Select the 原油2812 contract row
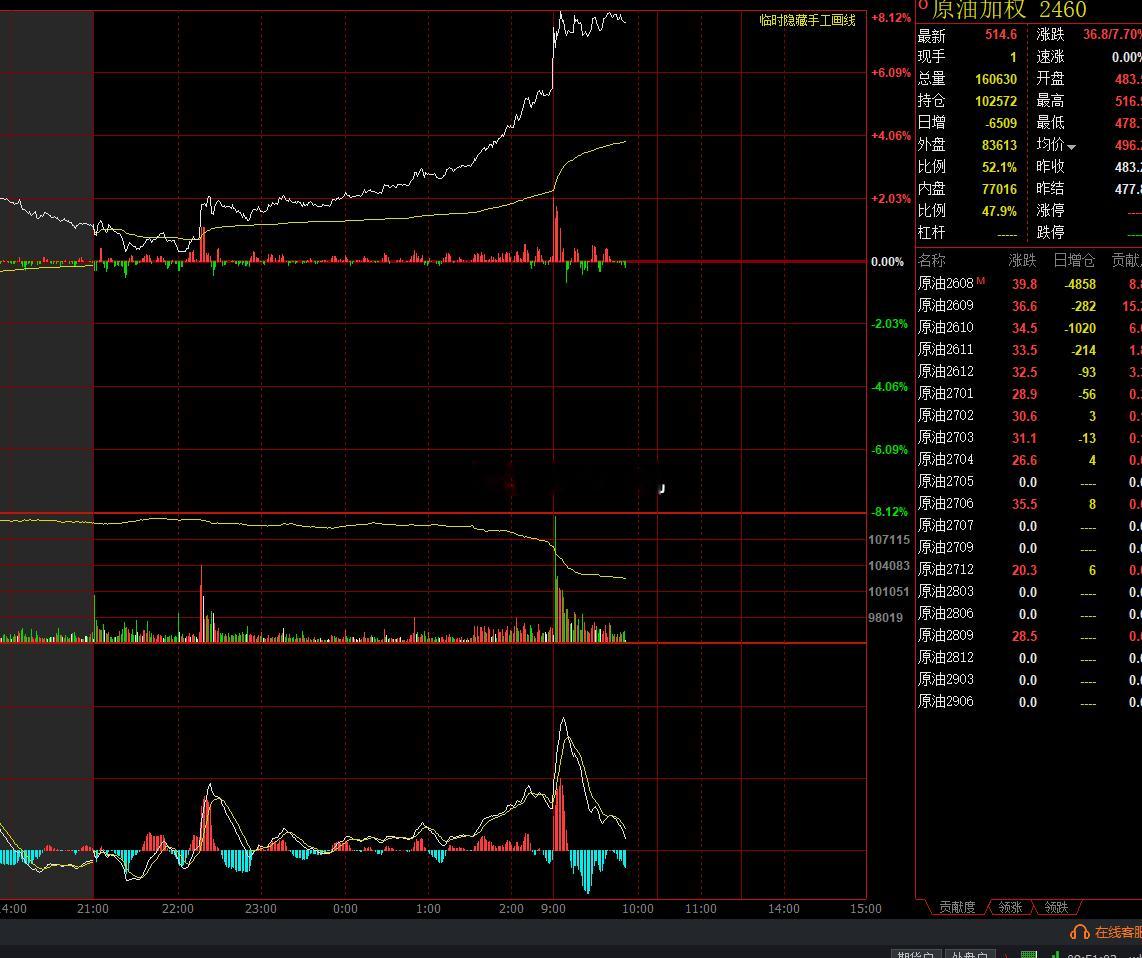The width and height of the screenshot is (1142, 958). click(1028, 658)
